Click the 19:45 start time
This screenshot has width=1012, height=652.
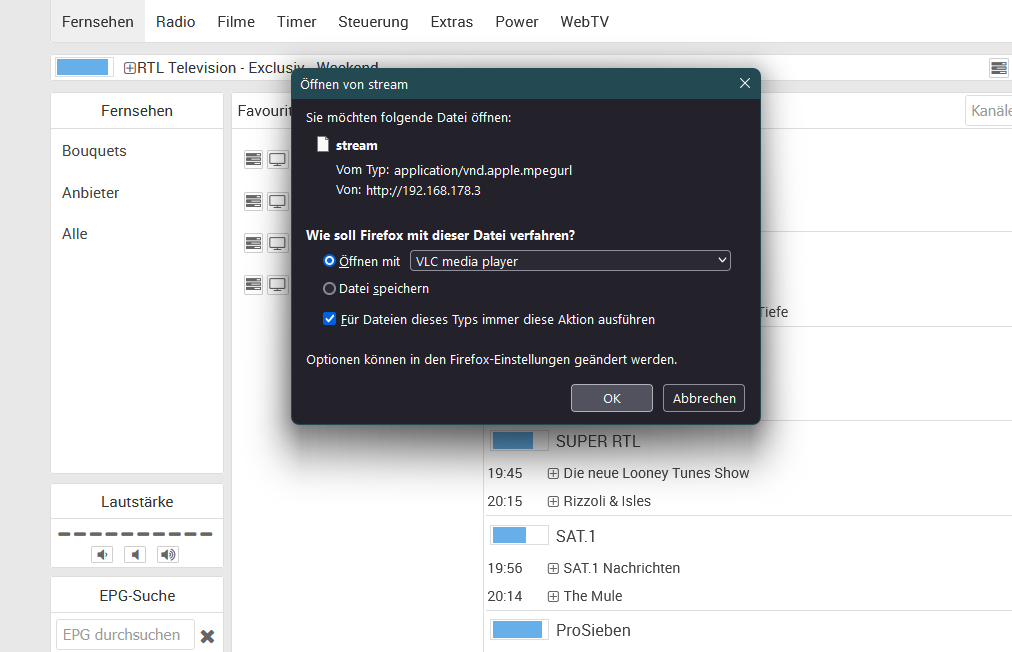pos(505,474)
